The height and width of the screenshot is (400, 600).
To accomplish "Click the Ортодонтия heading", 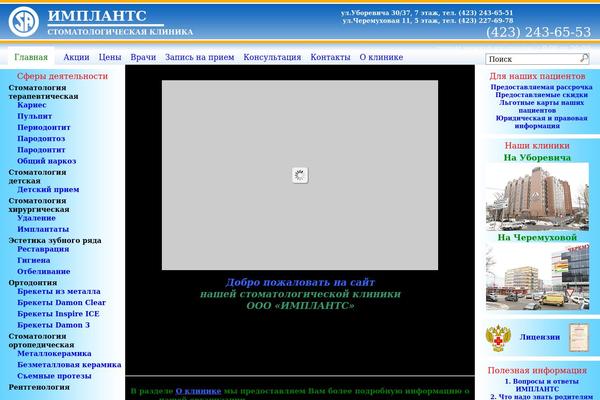I will [33, 282].
